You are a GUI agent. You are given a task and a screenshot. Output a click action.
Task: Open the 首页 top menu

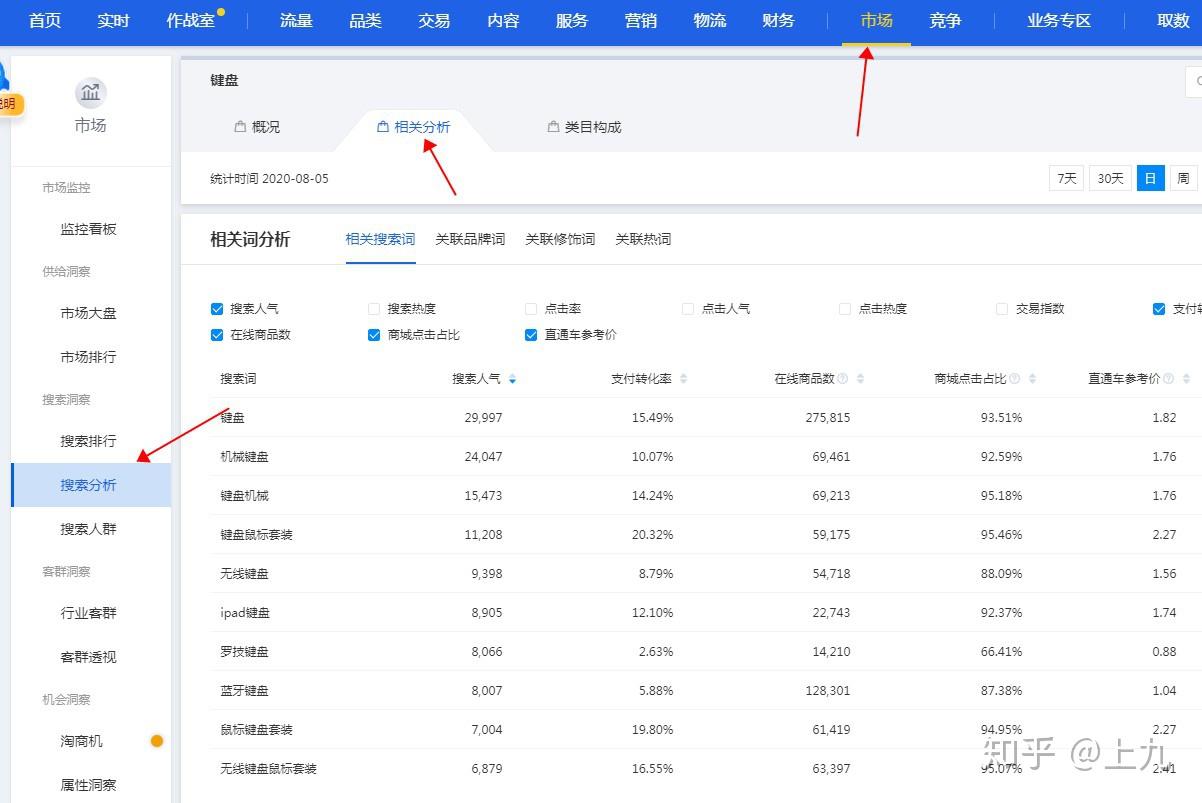45,21
